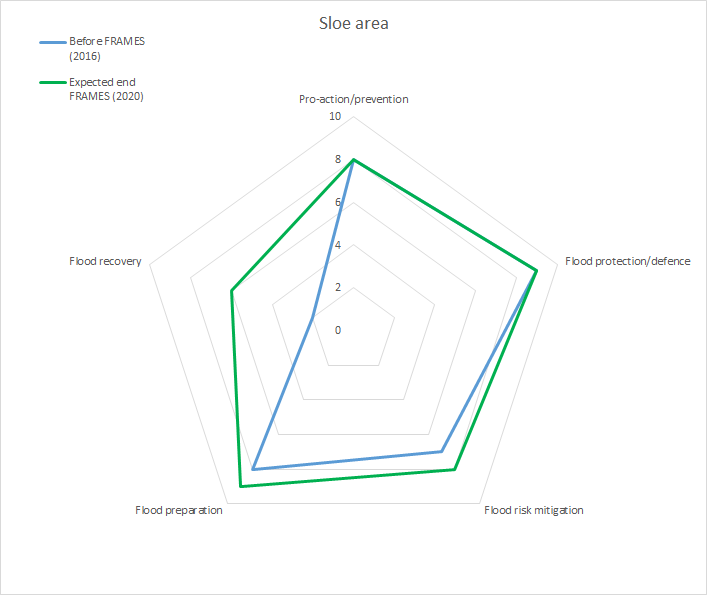This screenshot has width=707, height=595.
Task: Click the 'Flood preparation' axis label
Action: 179,510
